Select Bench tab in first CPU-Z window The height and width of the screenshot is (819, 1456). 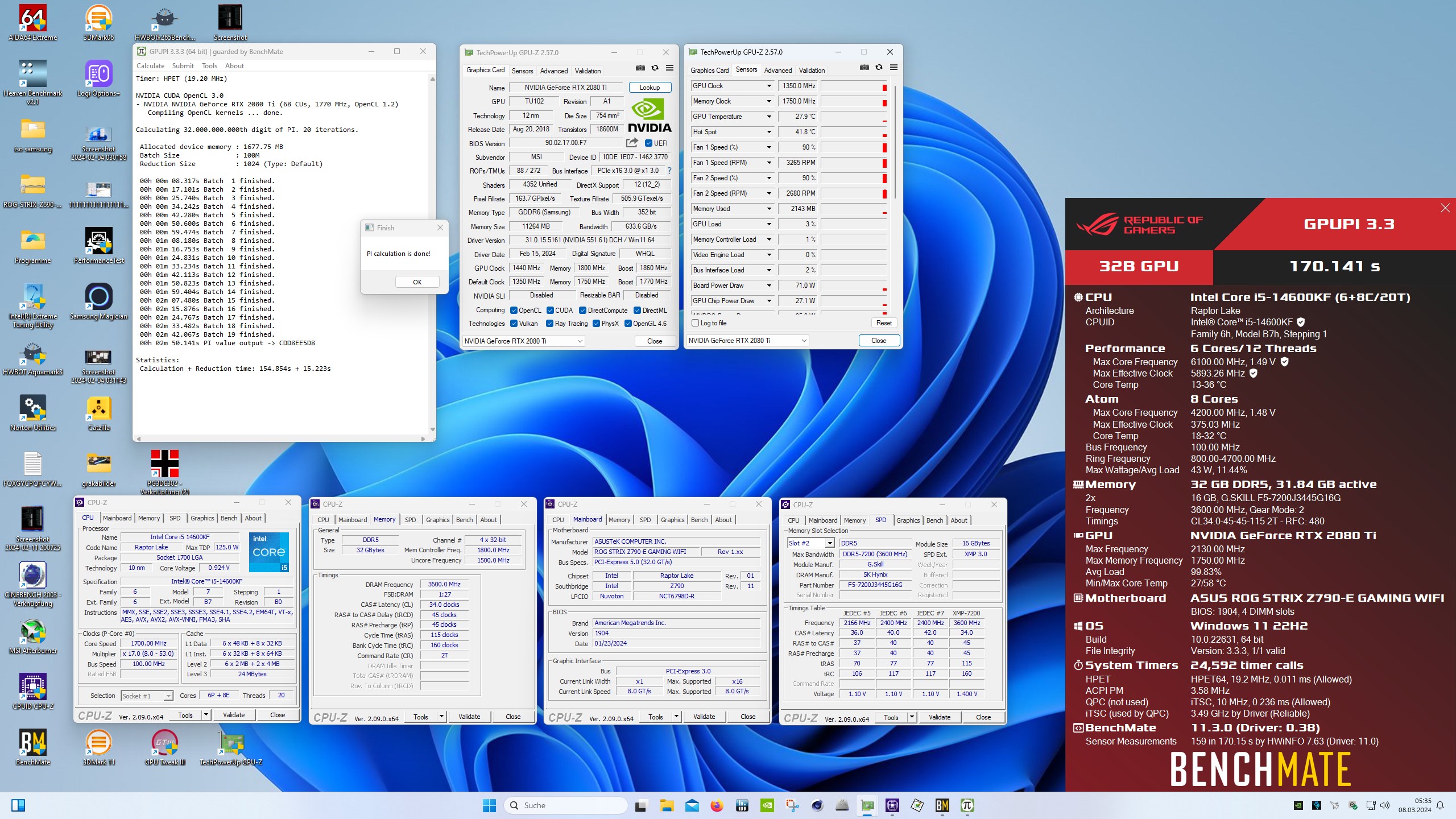click(229, 518)
